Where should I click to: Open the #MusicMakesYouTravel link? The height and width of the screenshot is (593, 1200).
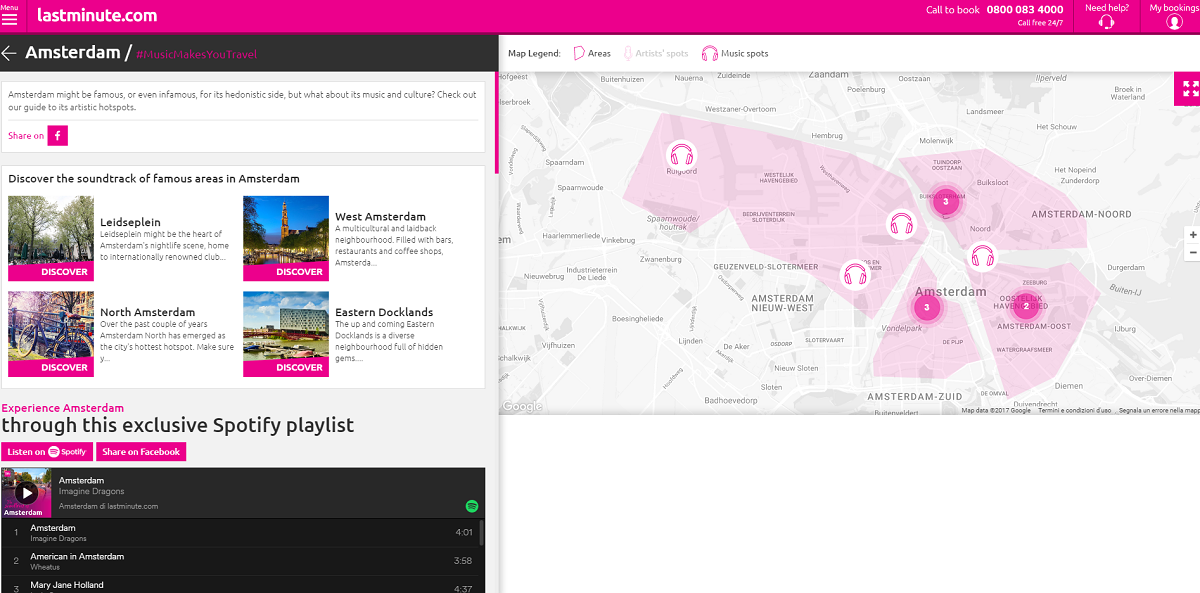coord(196,55)
